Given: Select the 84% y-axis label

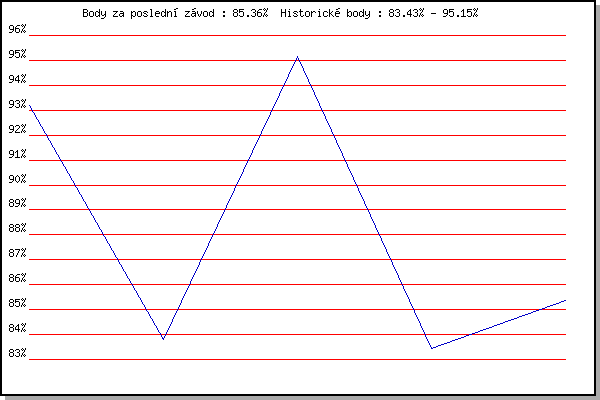Looking at the screenshot, I should 17,329.
